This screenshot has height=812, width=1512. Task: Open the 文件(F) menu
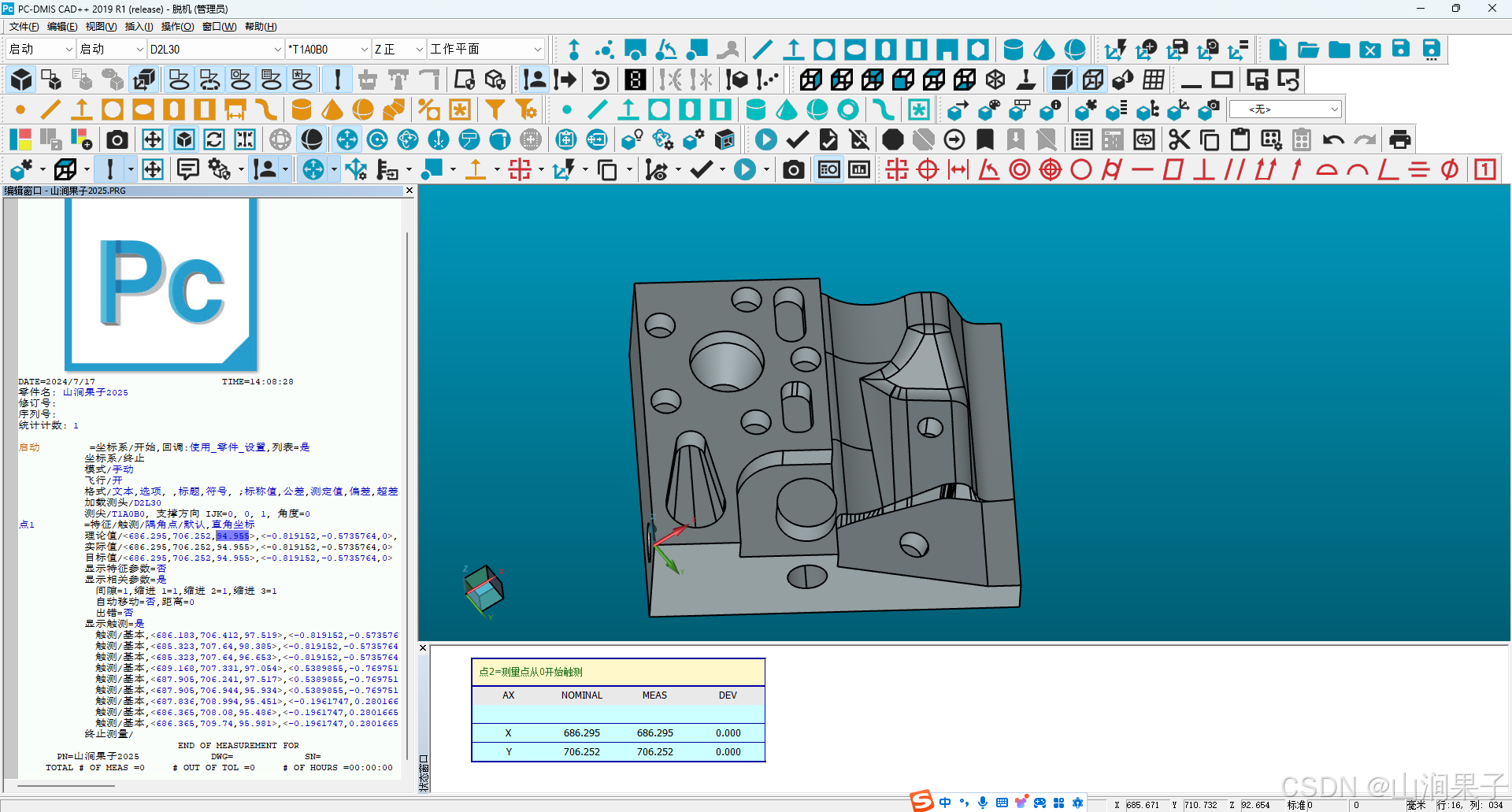click(24, 27)
